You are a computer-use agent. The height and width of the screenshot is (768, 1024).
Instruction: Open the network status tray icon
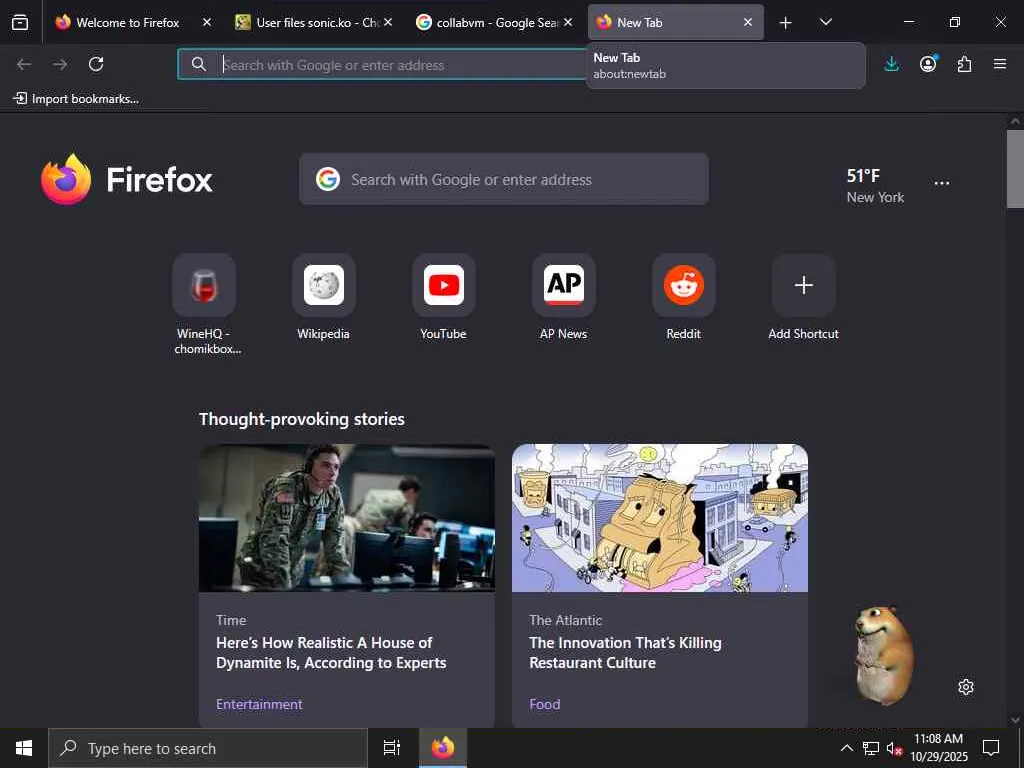click(871, 748)
